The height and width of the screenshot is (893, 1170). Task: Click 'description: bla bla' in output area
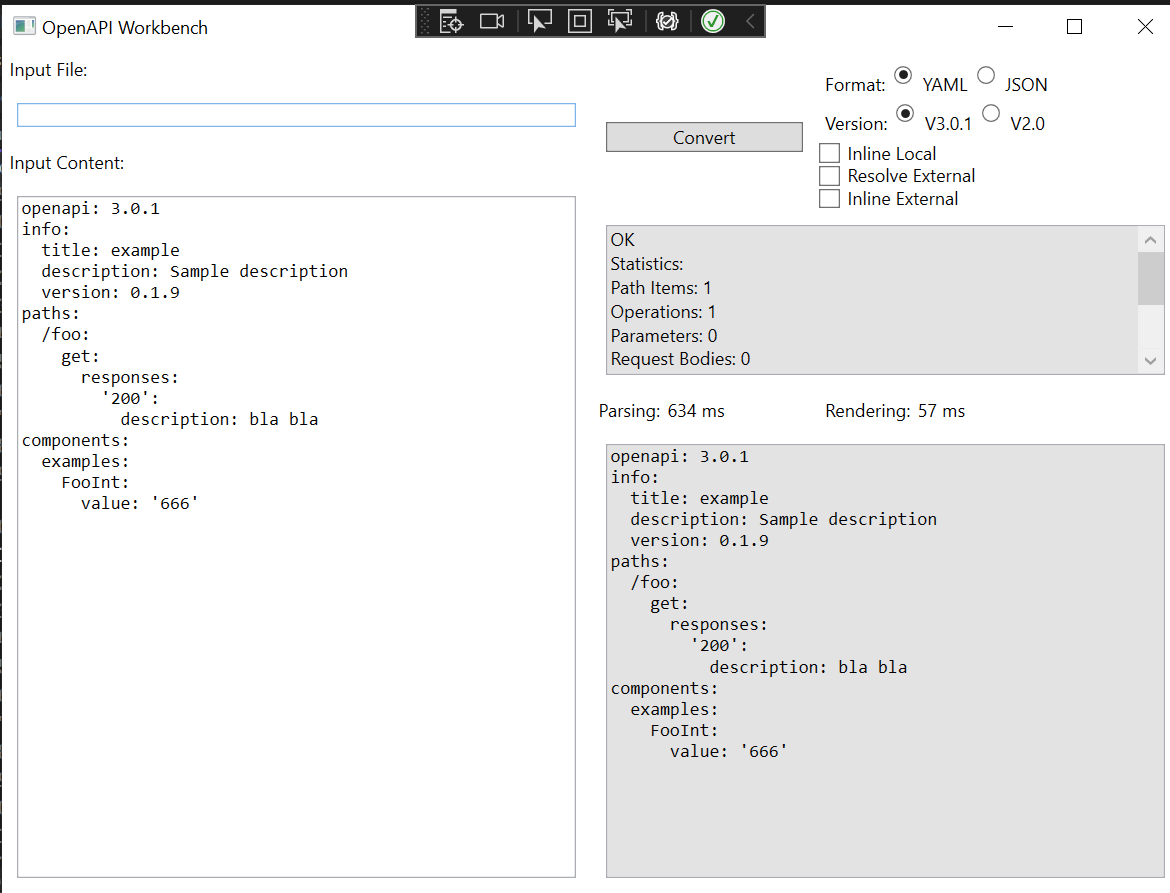[808, 667]
